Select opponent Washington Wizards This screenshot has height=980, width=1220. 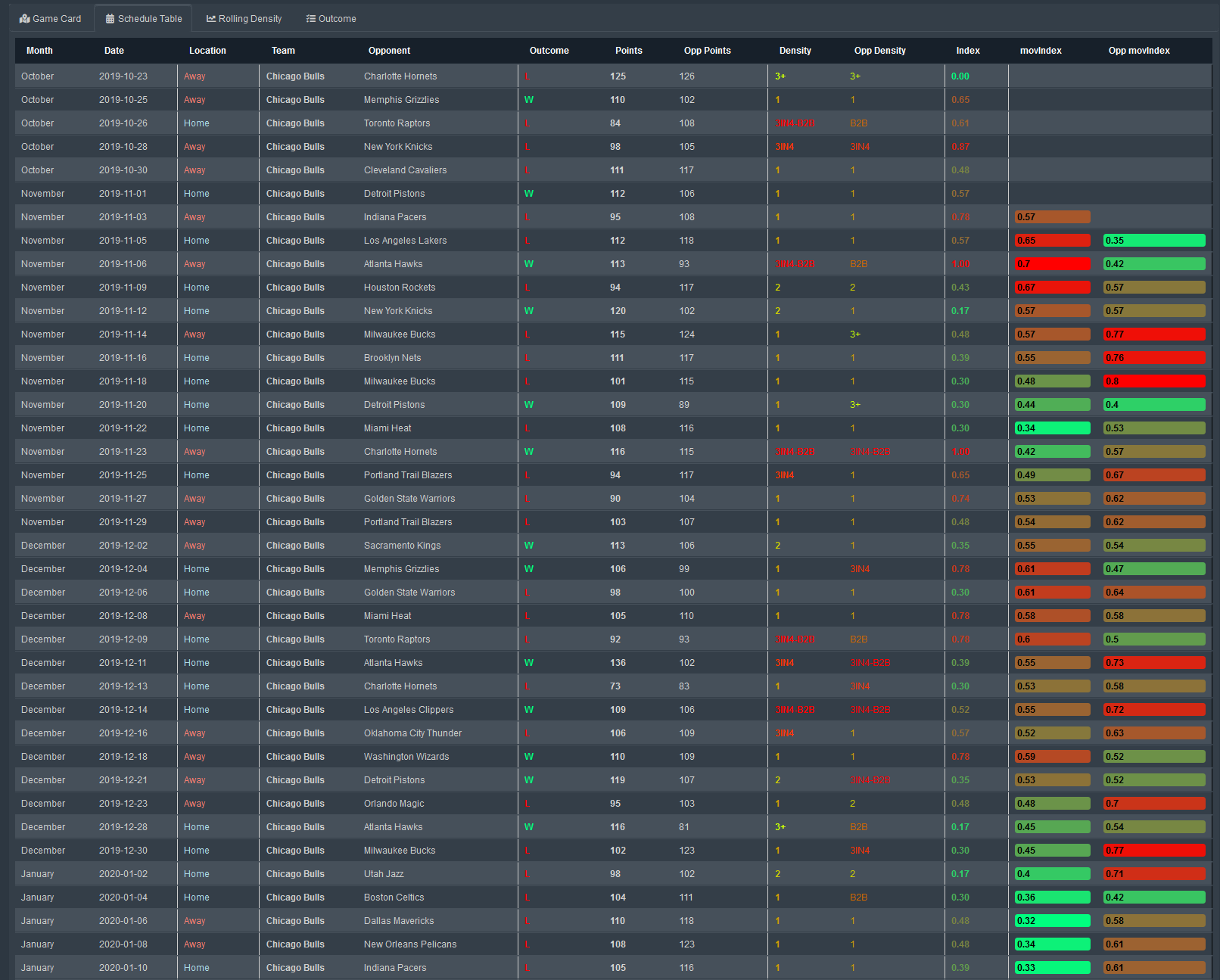406,757
